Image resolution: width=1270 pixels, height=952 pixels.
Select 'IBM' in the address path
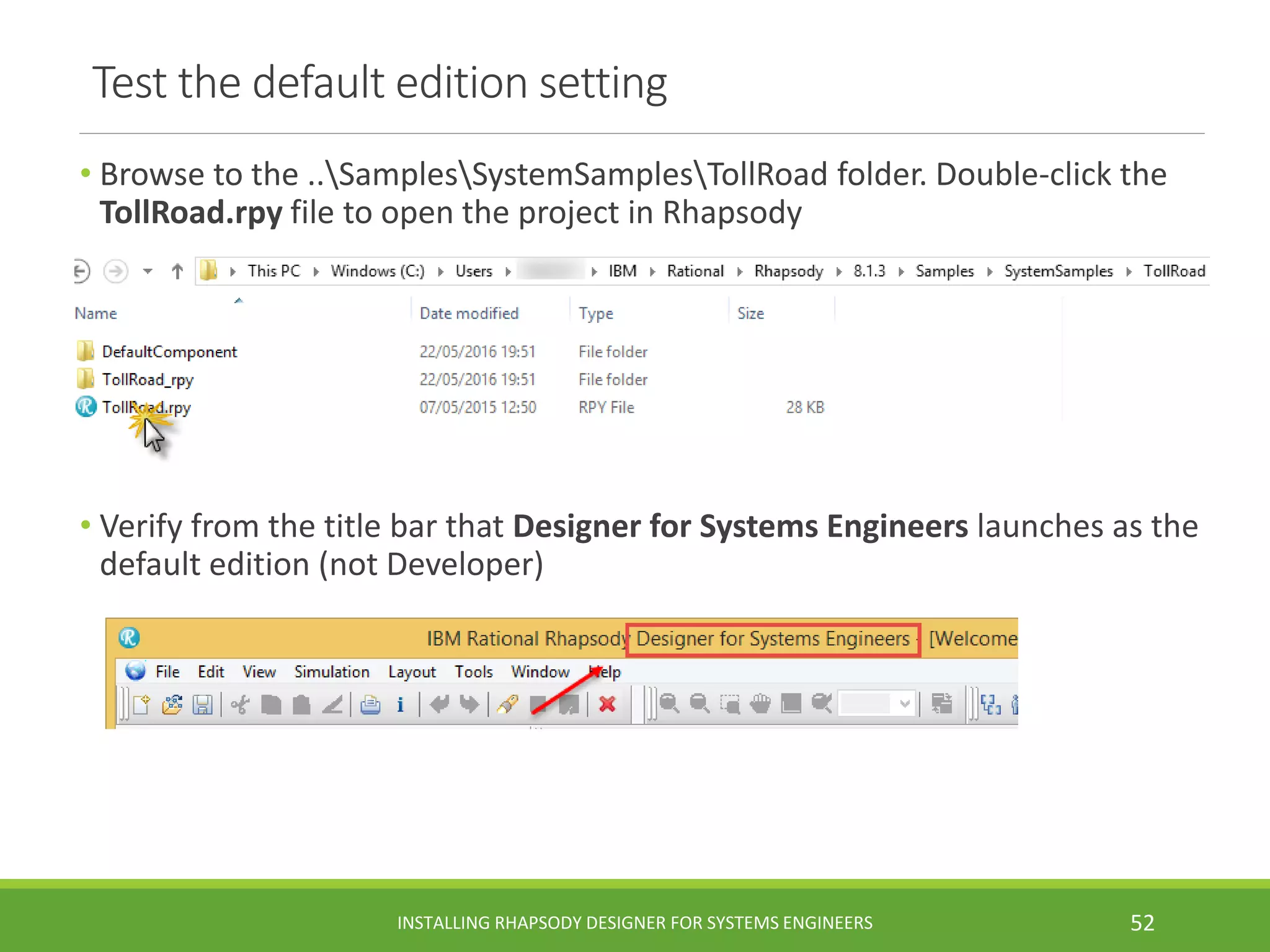tap(623, 271)
